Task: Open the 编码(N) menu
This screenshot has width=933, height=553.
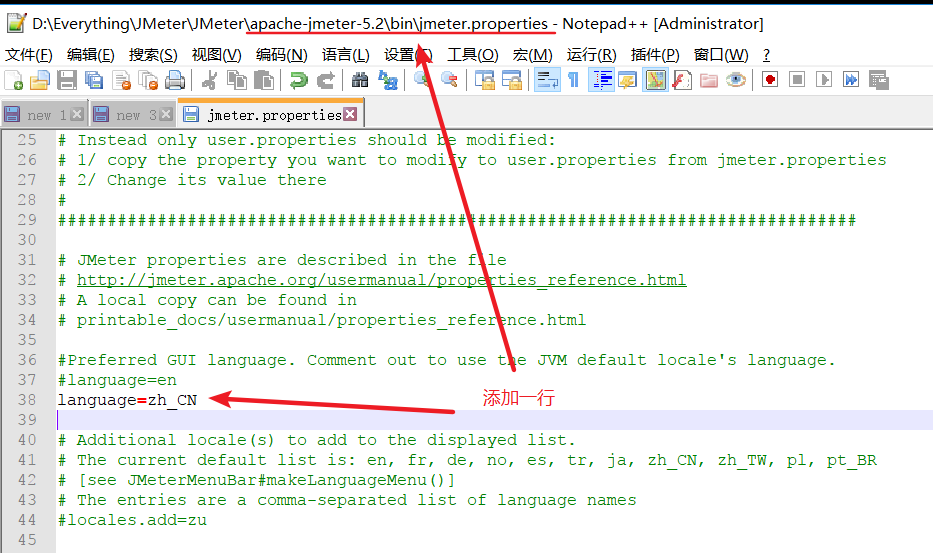Action: [281, 55]
